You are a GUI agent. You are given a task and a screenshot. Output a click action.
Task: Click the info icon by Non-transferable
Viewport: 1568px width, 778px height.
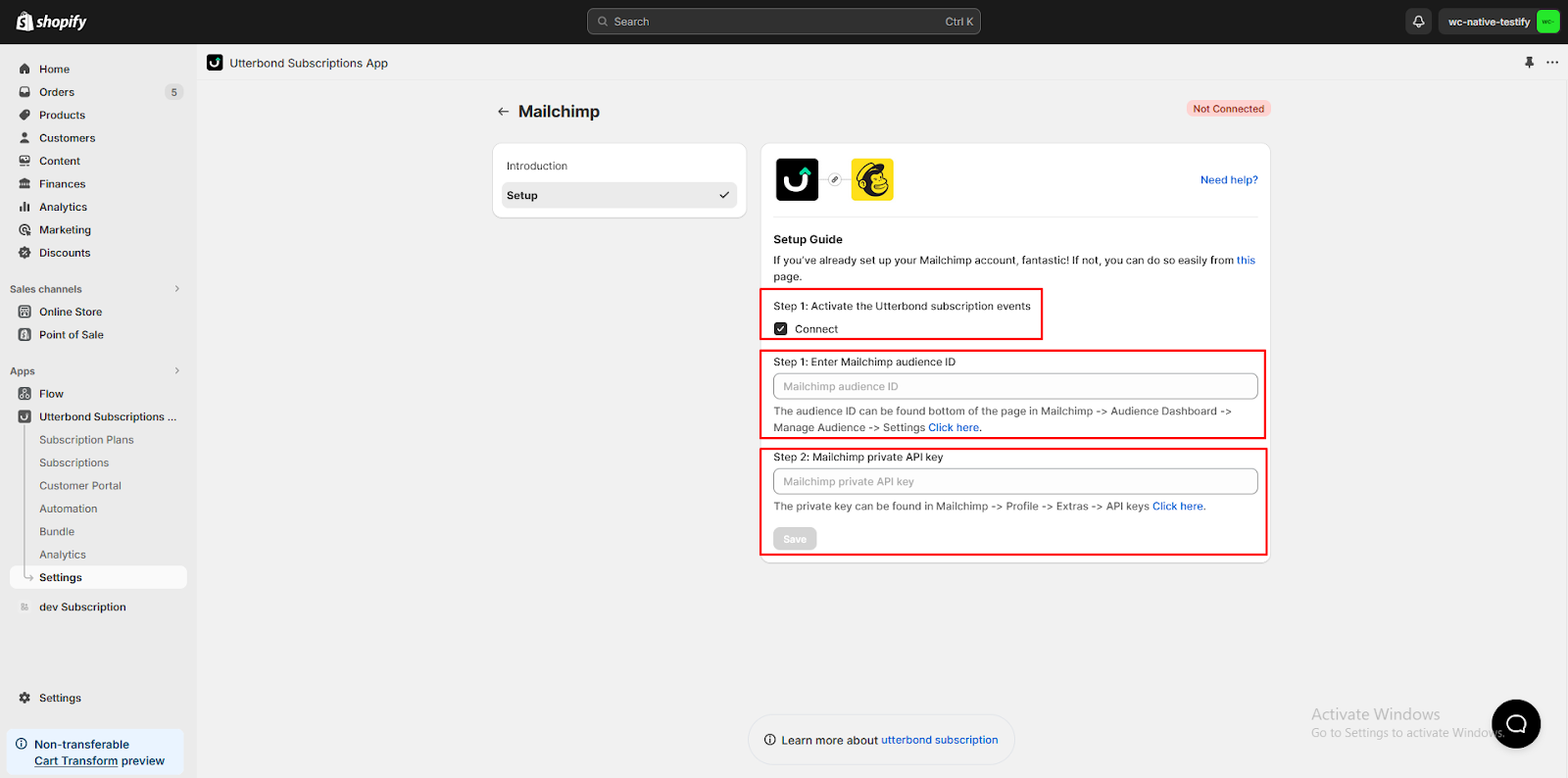(22, 745)
